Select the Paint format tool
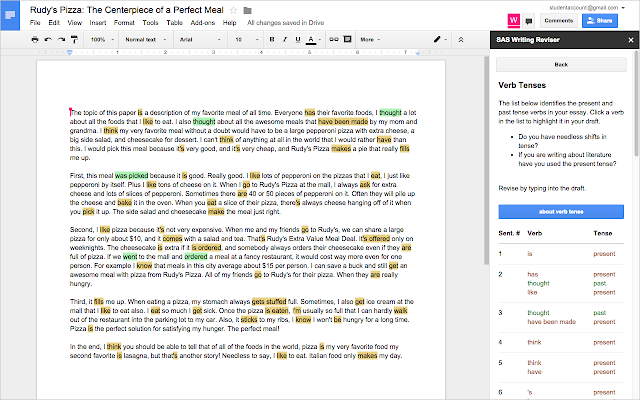Image resolution: width=640 pixels, height=400 pixels. point(74,40)
